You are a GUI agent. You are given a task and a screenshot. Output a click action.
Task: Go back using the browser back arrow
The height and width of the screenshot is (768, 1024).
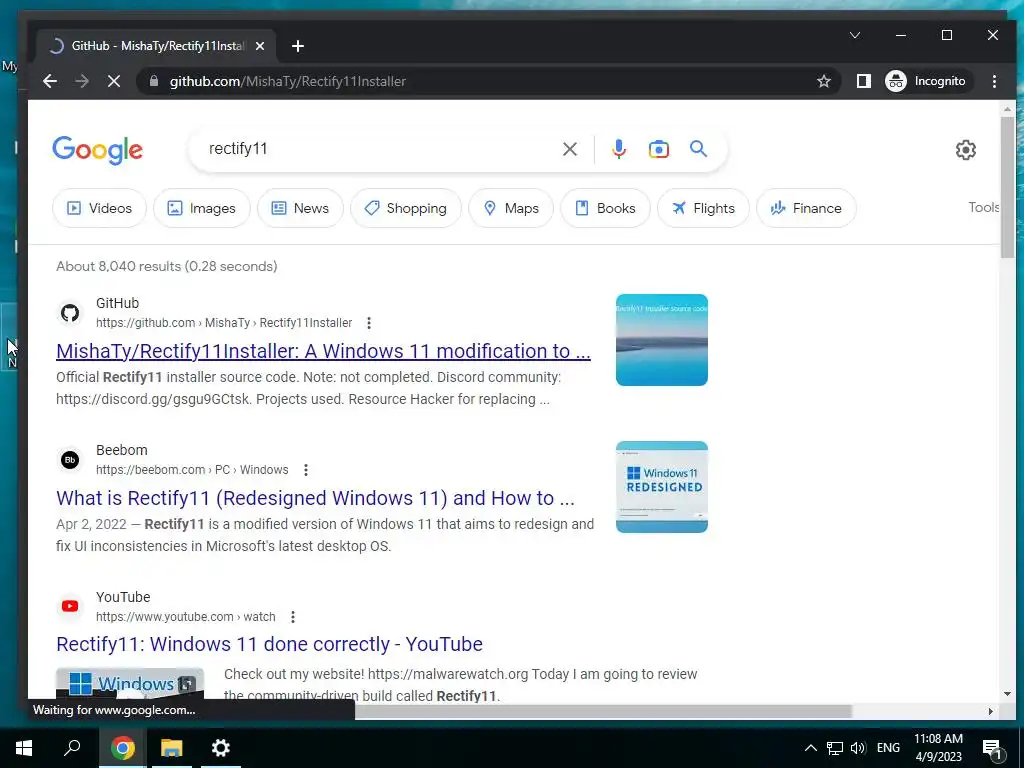pyautogui.click(x=50, y=81)
